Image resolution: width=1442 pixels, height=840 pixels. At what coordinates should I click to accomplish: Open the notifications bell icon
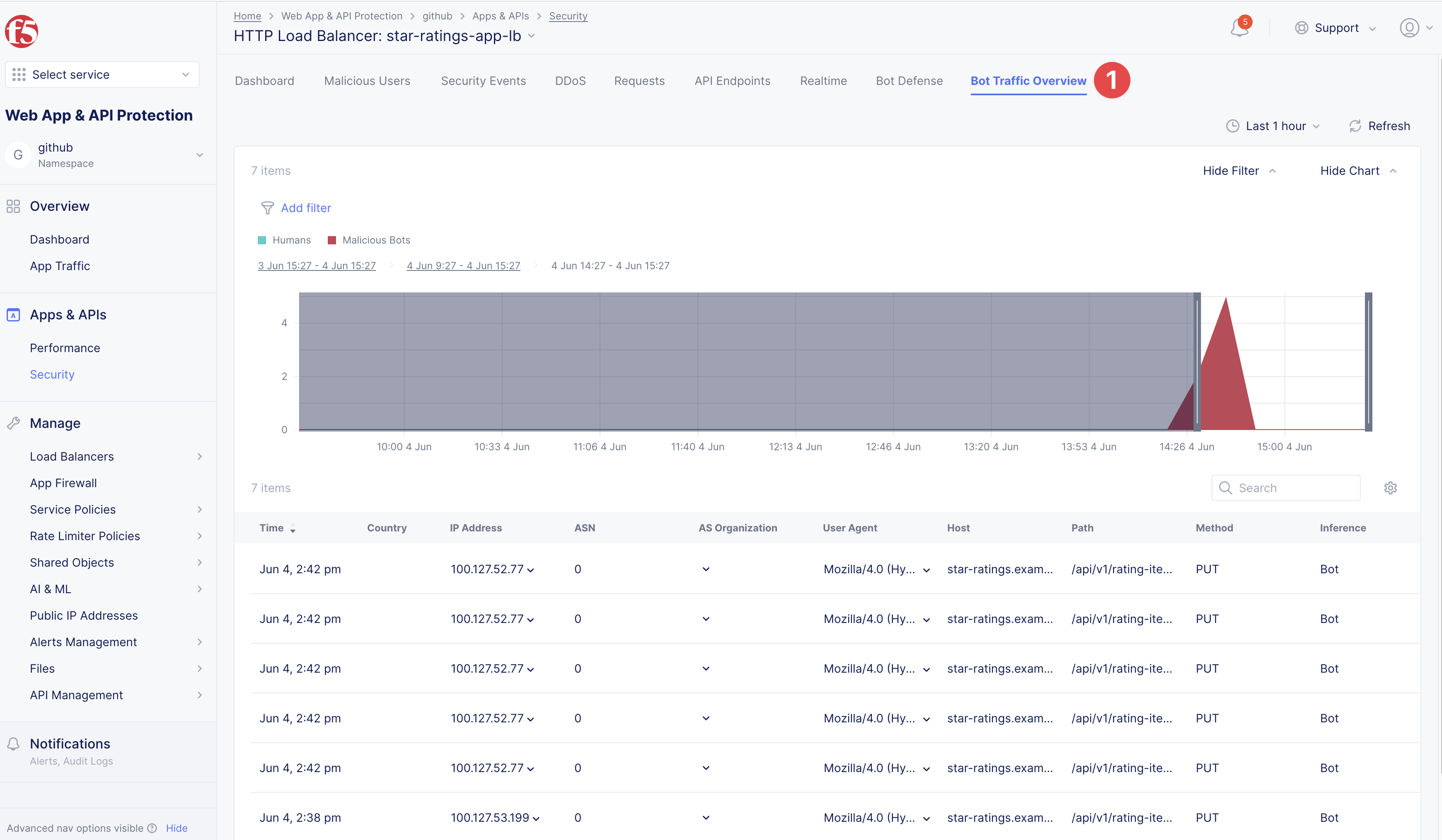1239,28
